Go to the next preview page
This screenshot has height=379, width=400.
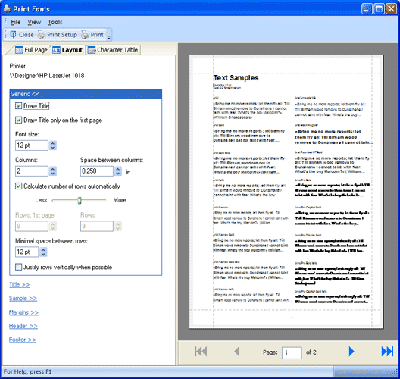(351, 351)
